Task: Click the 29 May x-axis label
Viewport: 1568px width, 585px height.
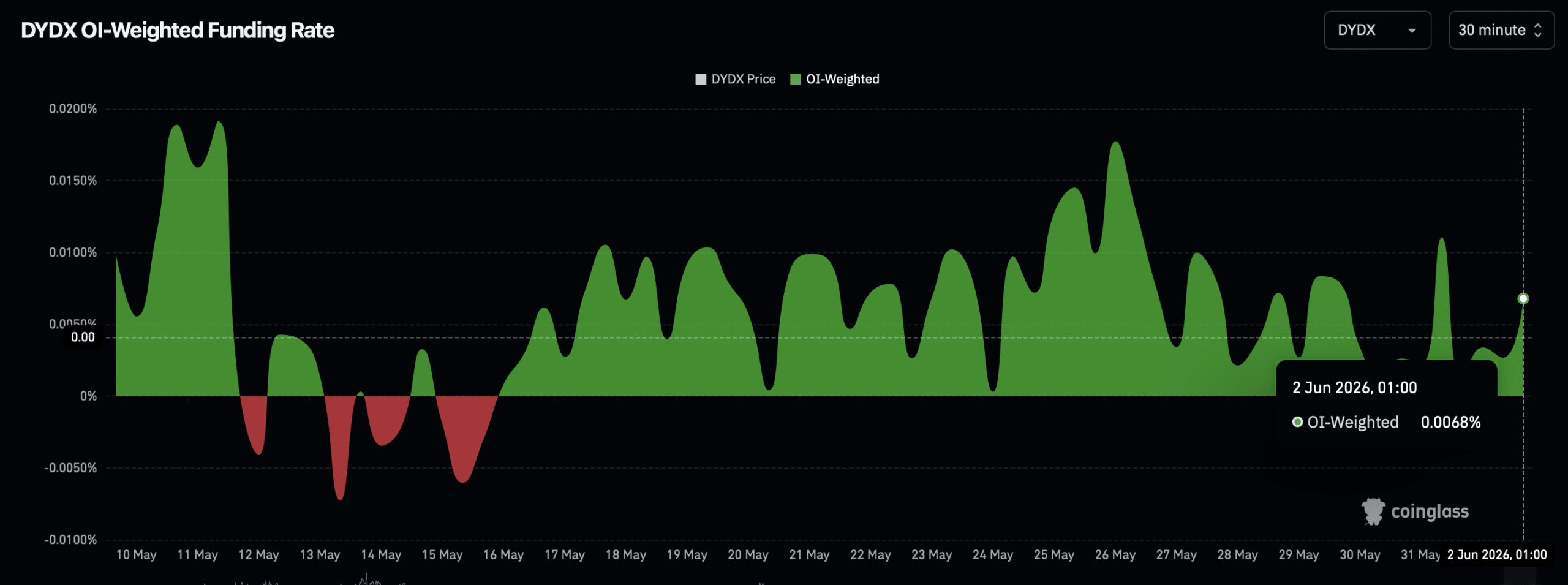Action: (x=1298, y=554)
